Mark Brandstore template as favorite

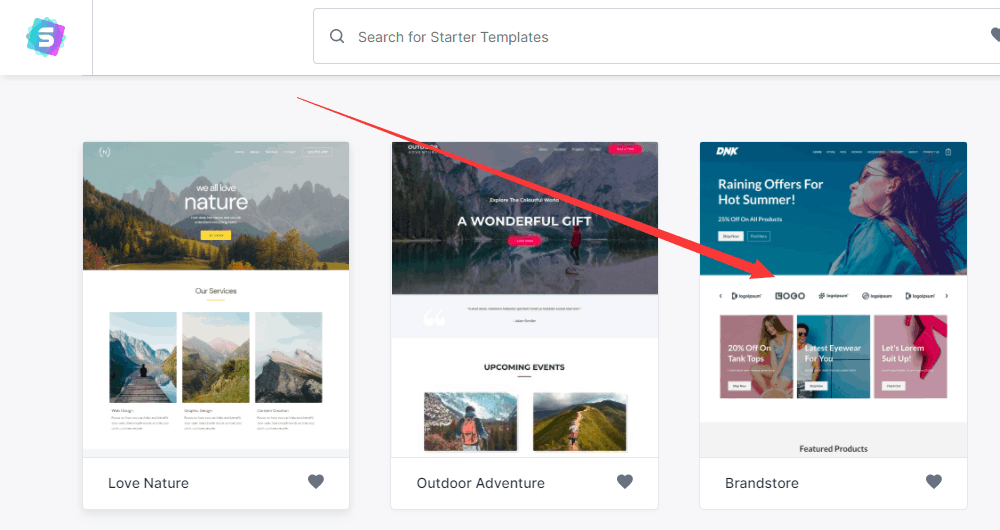pos(934,482)
